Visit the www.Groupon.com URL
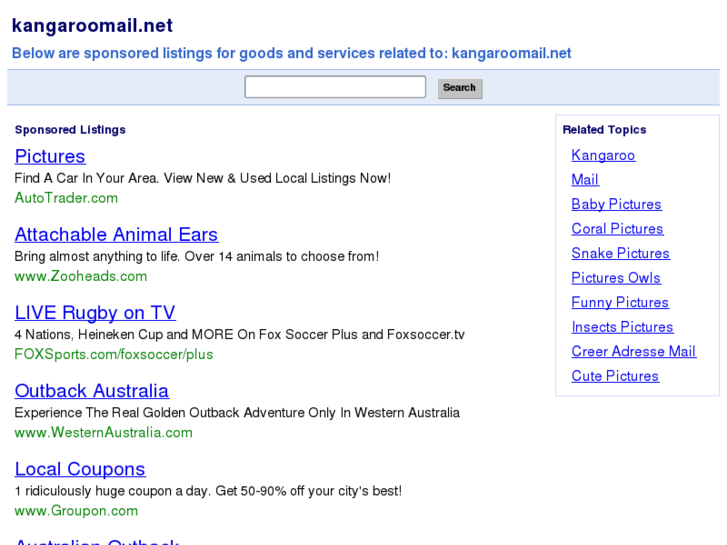This screenshot has width=727, height=545. [x=77, y=511]
